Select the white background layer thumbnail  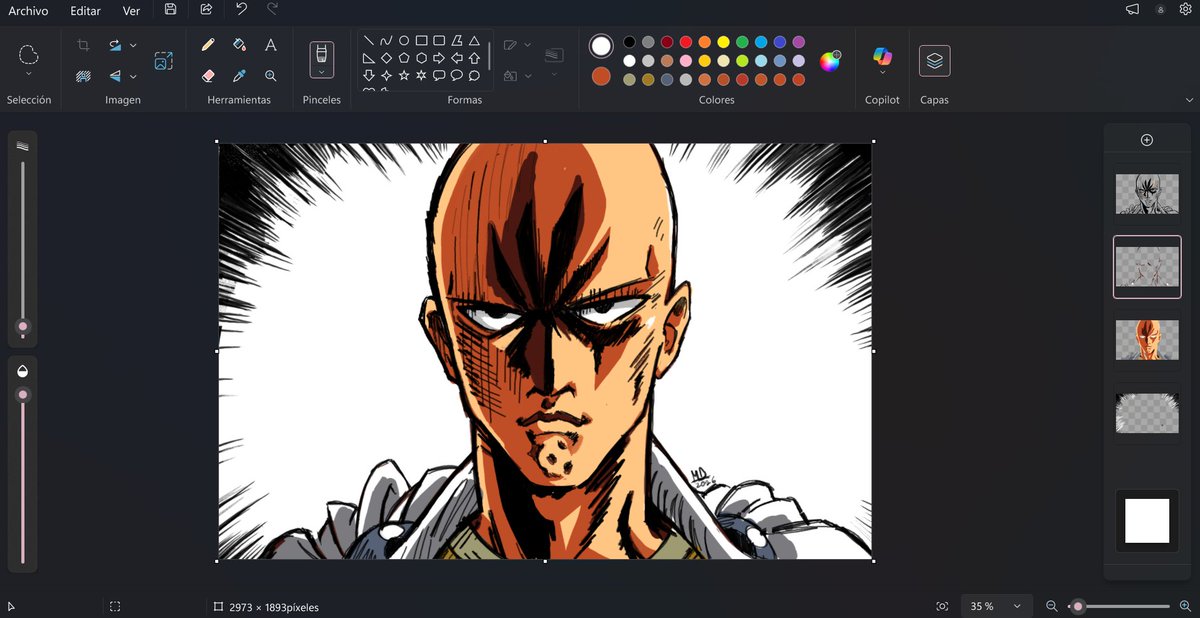pyautogui.click(x=1147, y=520)
